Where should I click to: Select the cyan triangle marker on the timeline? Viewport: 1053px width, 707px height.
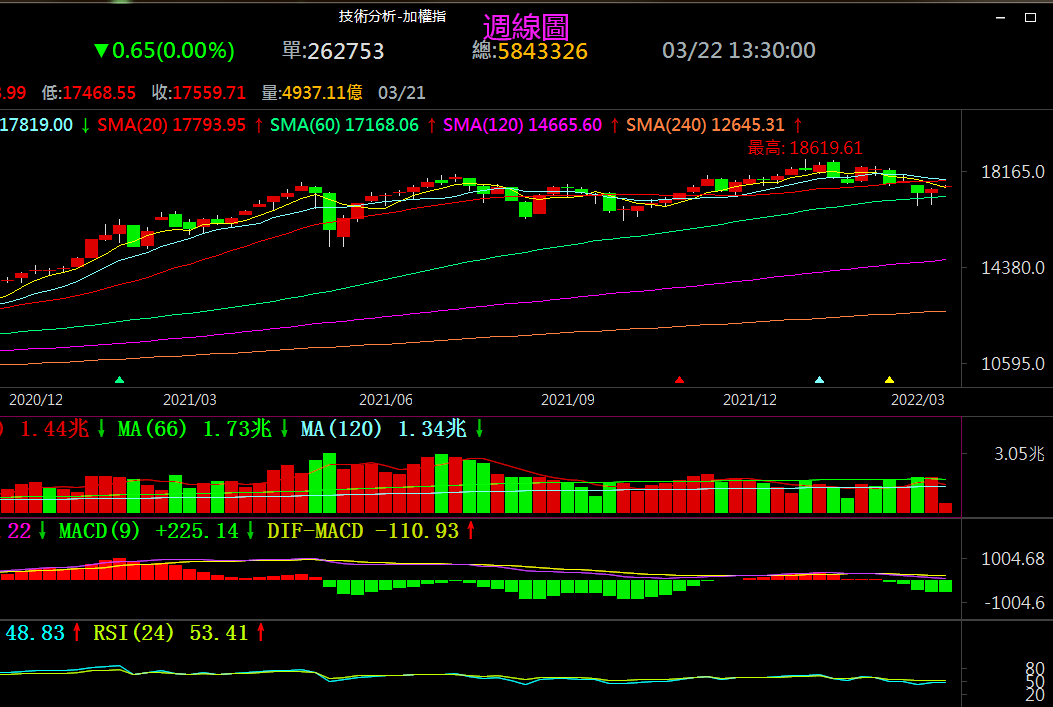point(820,380)
